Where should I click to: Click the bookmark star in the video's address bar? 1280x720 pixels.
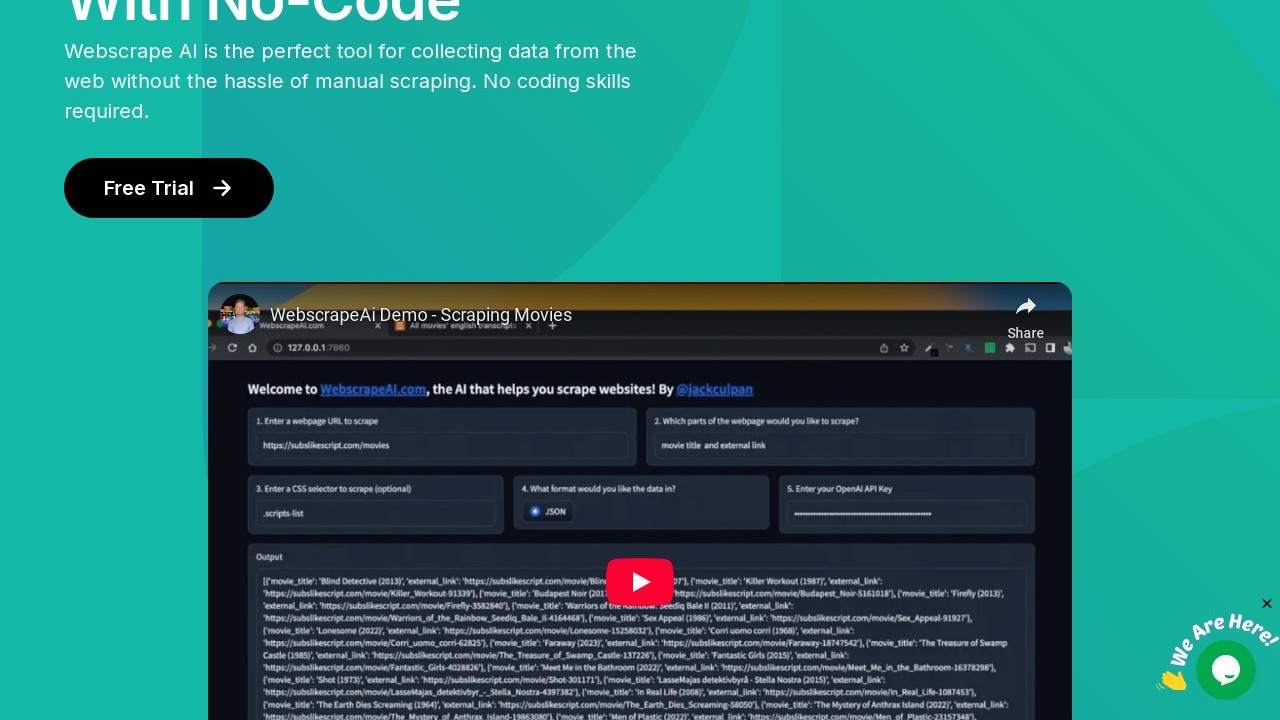tap(904, 348)
